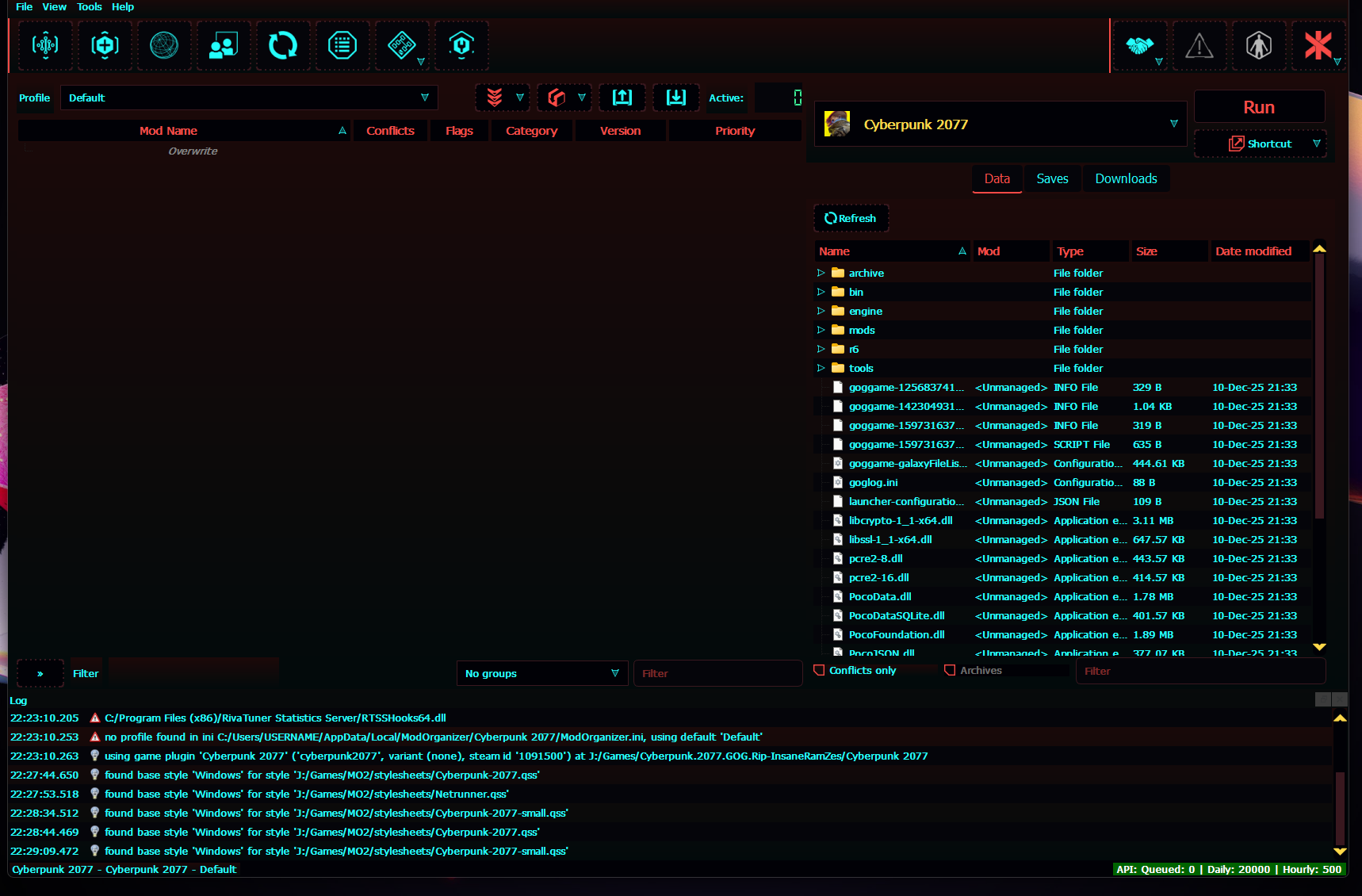Open the File menu
1362x896 pixels.
click(x=25, y=7)
